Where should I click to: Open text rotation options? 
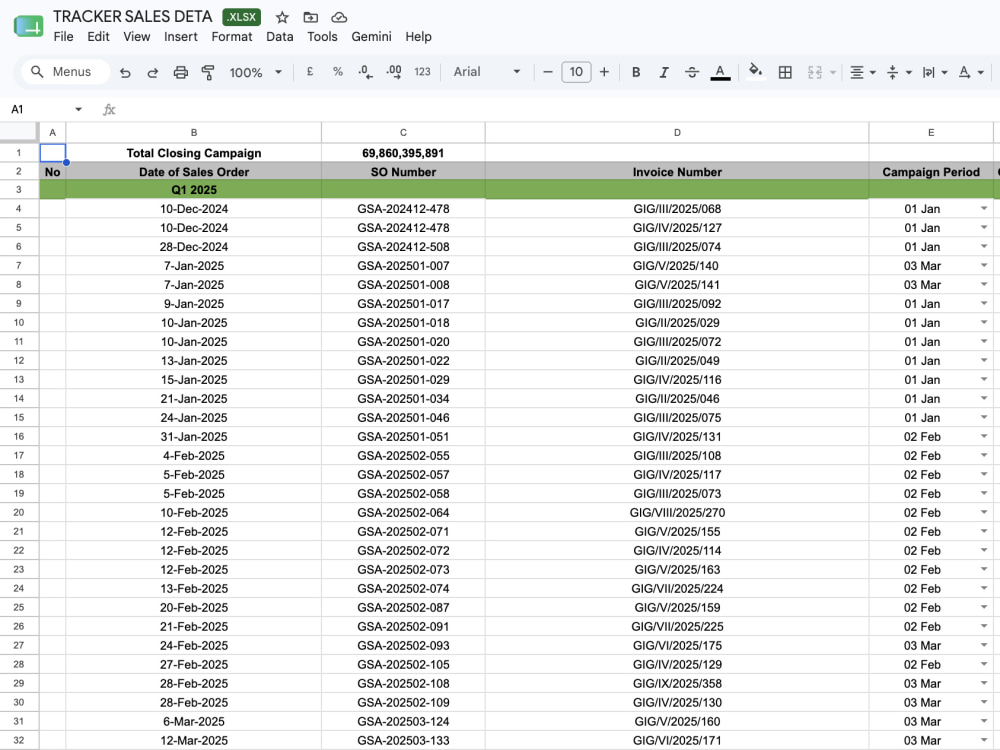pyautogui.click(x=971, y=72)
